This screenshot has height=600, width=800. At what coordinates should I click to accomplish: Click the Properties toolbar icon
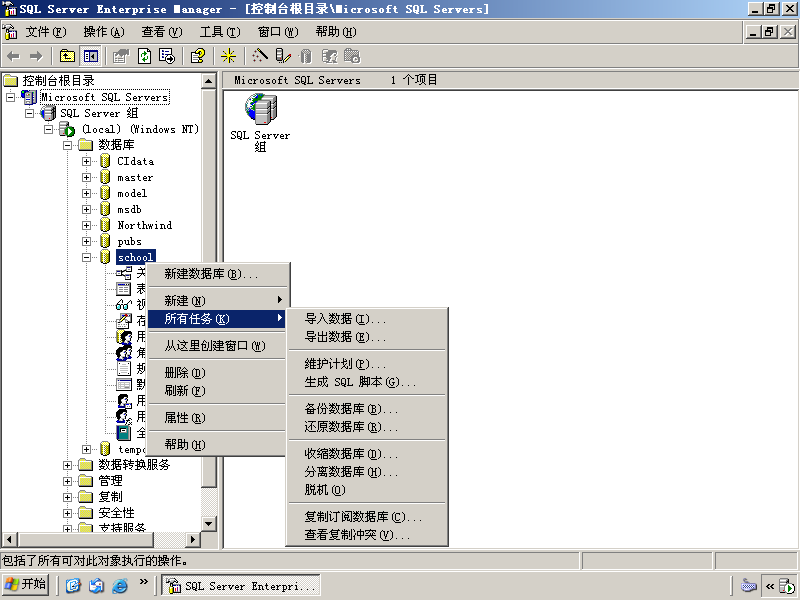tap(121, 56)
